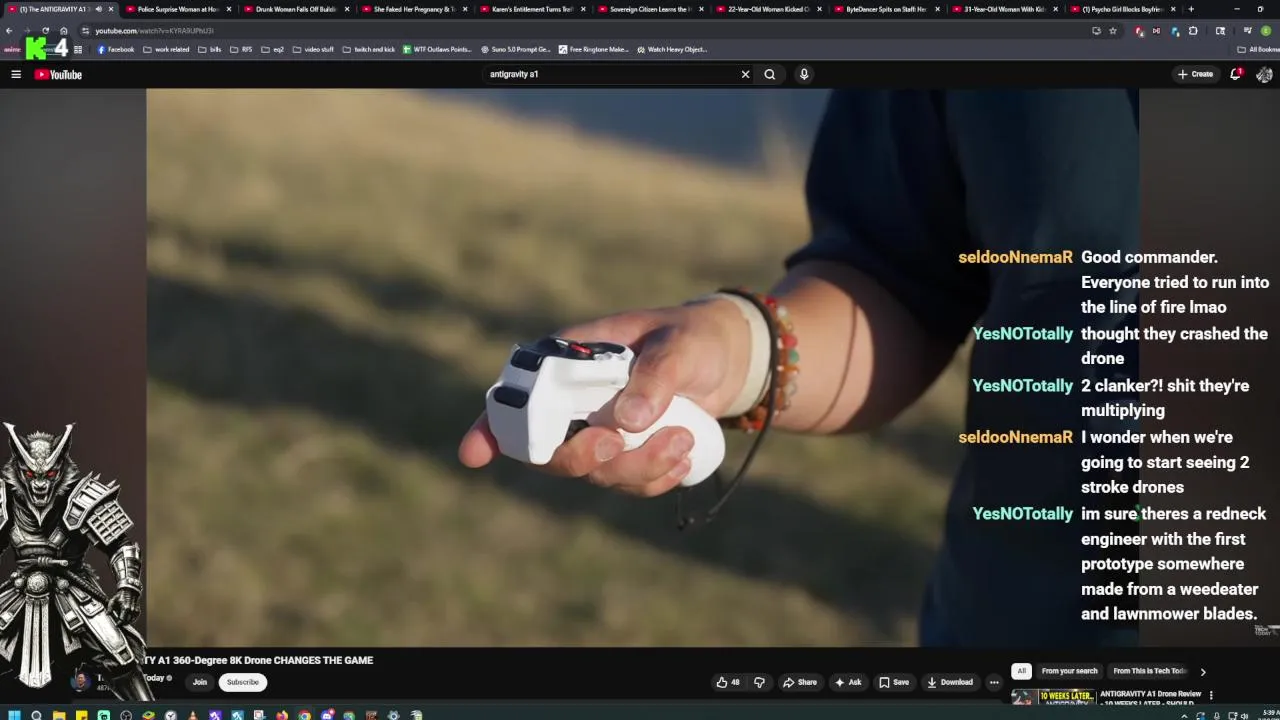The height and width of the screenshot is (720, 1280).
Task: Open the 'work related' bookmark folder
Action: point(166,49)
